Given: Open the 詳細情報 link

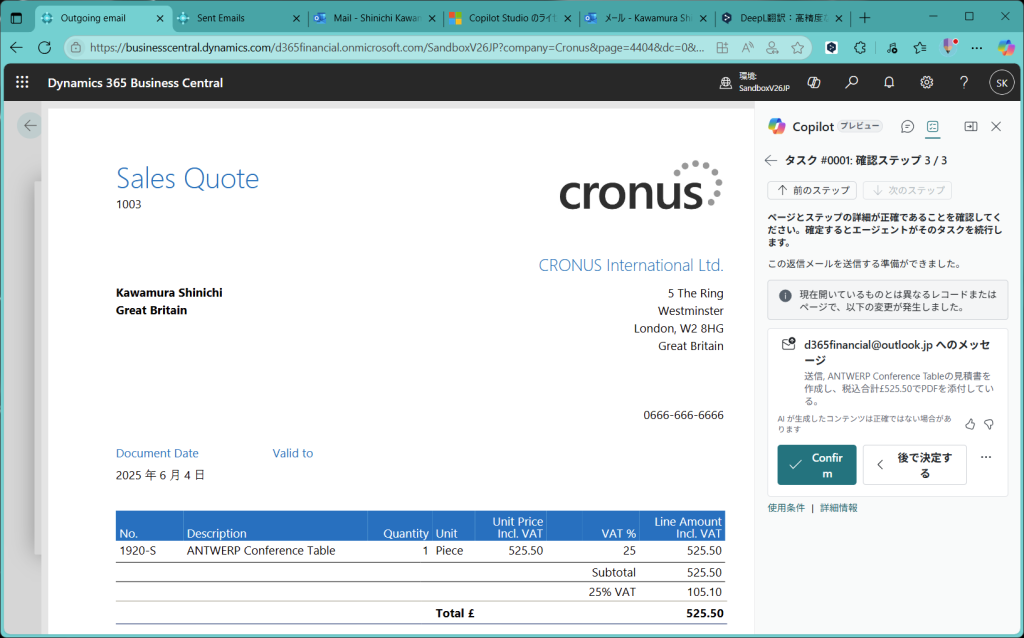Looking at the screenshot, I should tap(839, 508).
